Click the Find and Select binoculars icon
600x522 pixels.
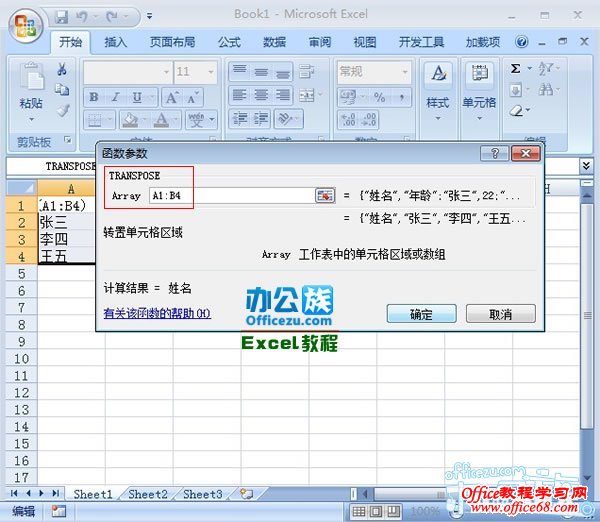pos(546,90)
